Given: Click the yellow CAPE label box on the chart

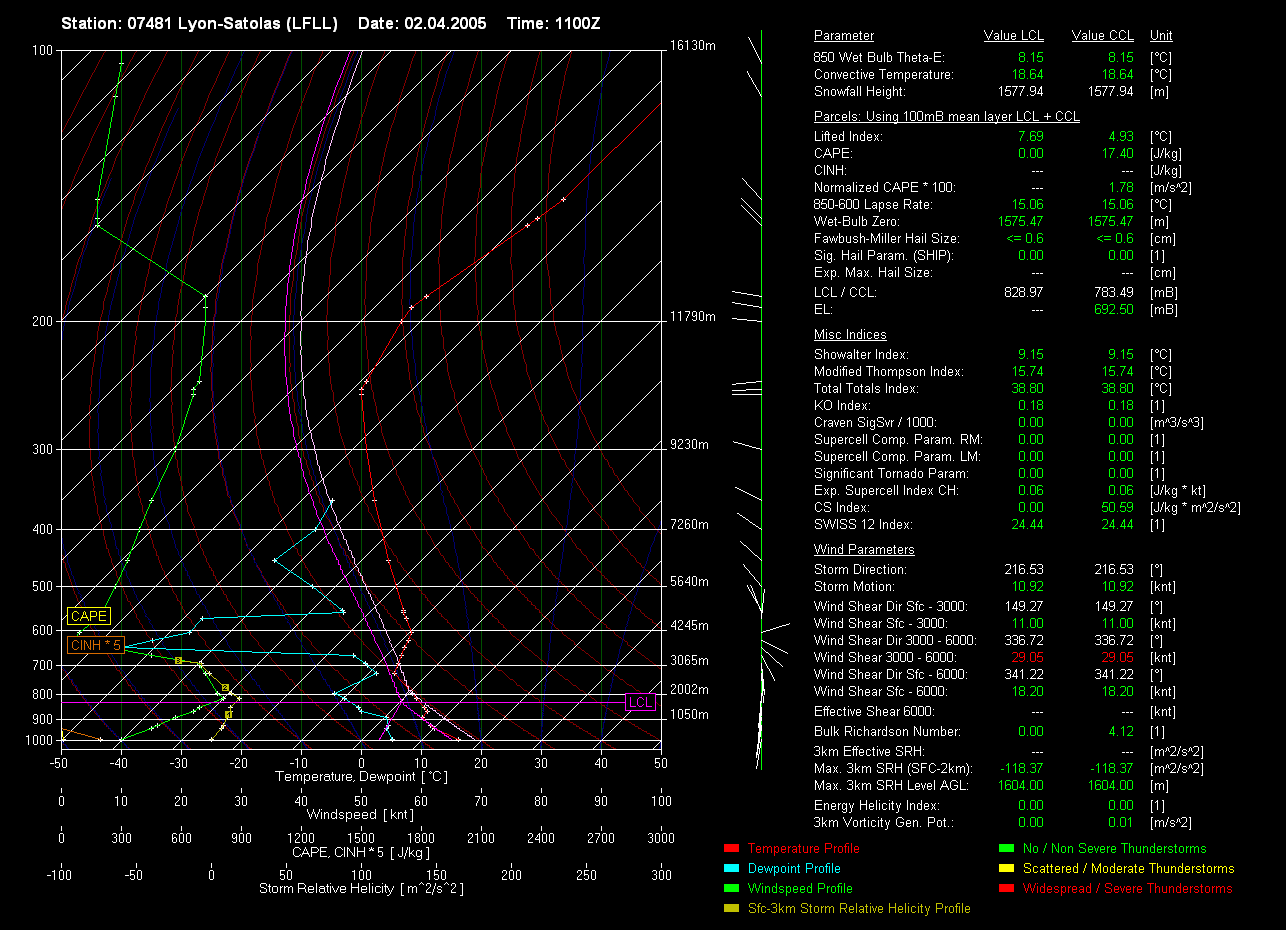Looking at the screenshot, I should [88, 616].
